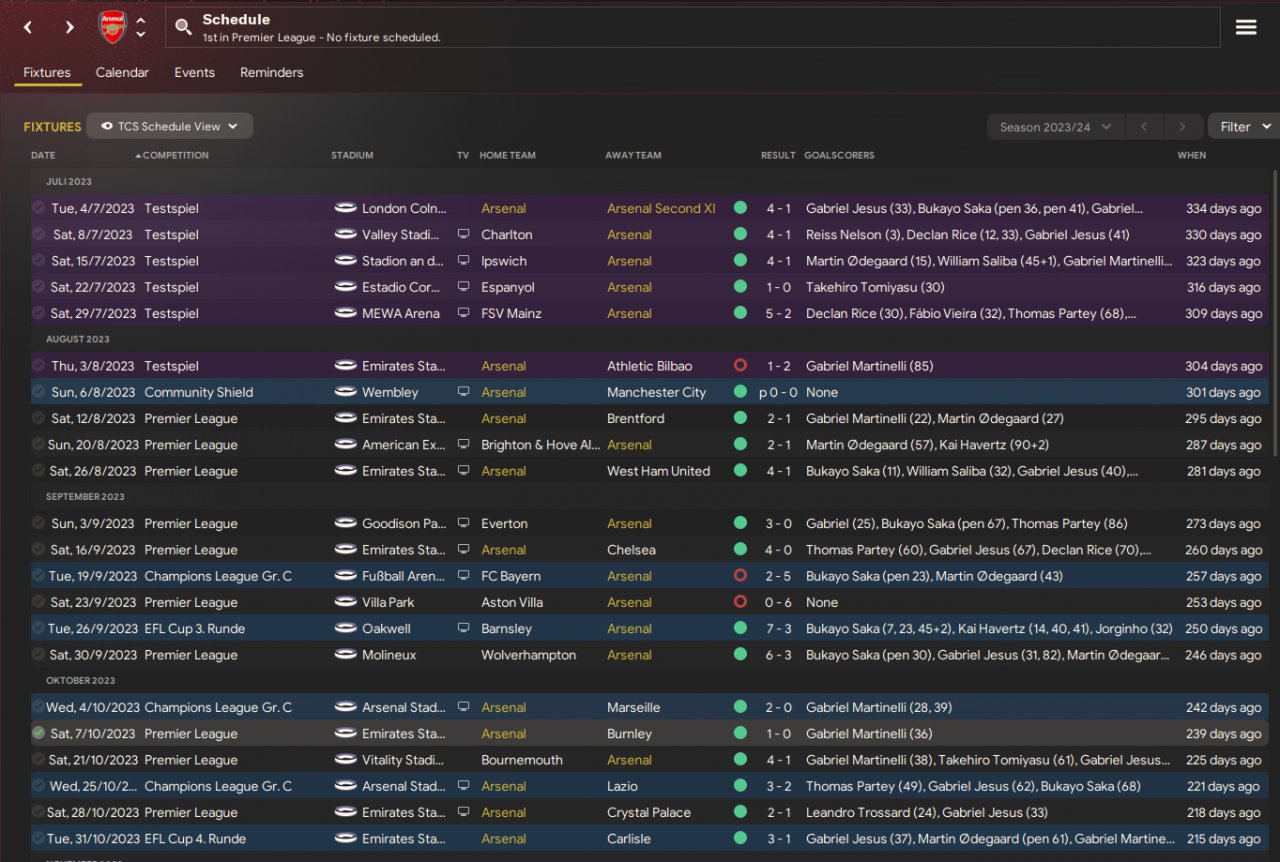This screenshot has width=1280, height=862.
Task: Go back with the left arrow
Action: pos(28,27)
